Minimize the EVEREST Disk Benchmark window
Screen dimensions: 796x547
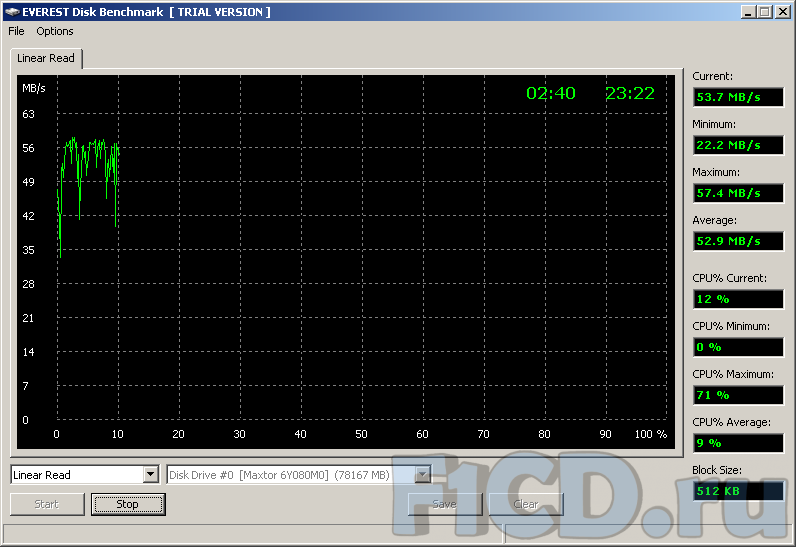coord(747,12)
